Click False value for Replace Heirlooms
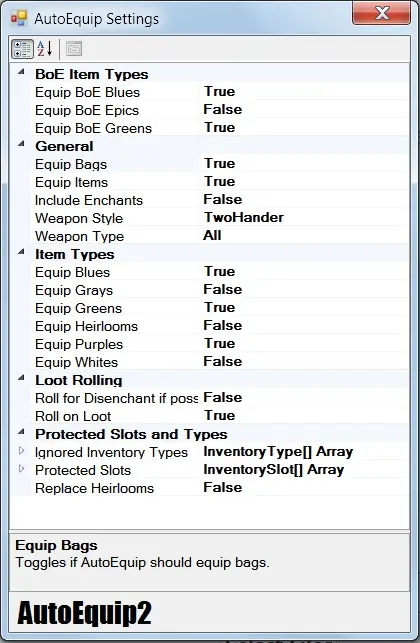 point(223,488)
